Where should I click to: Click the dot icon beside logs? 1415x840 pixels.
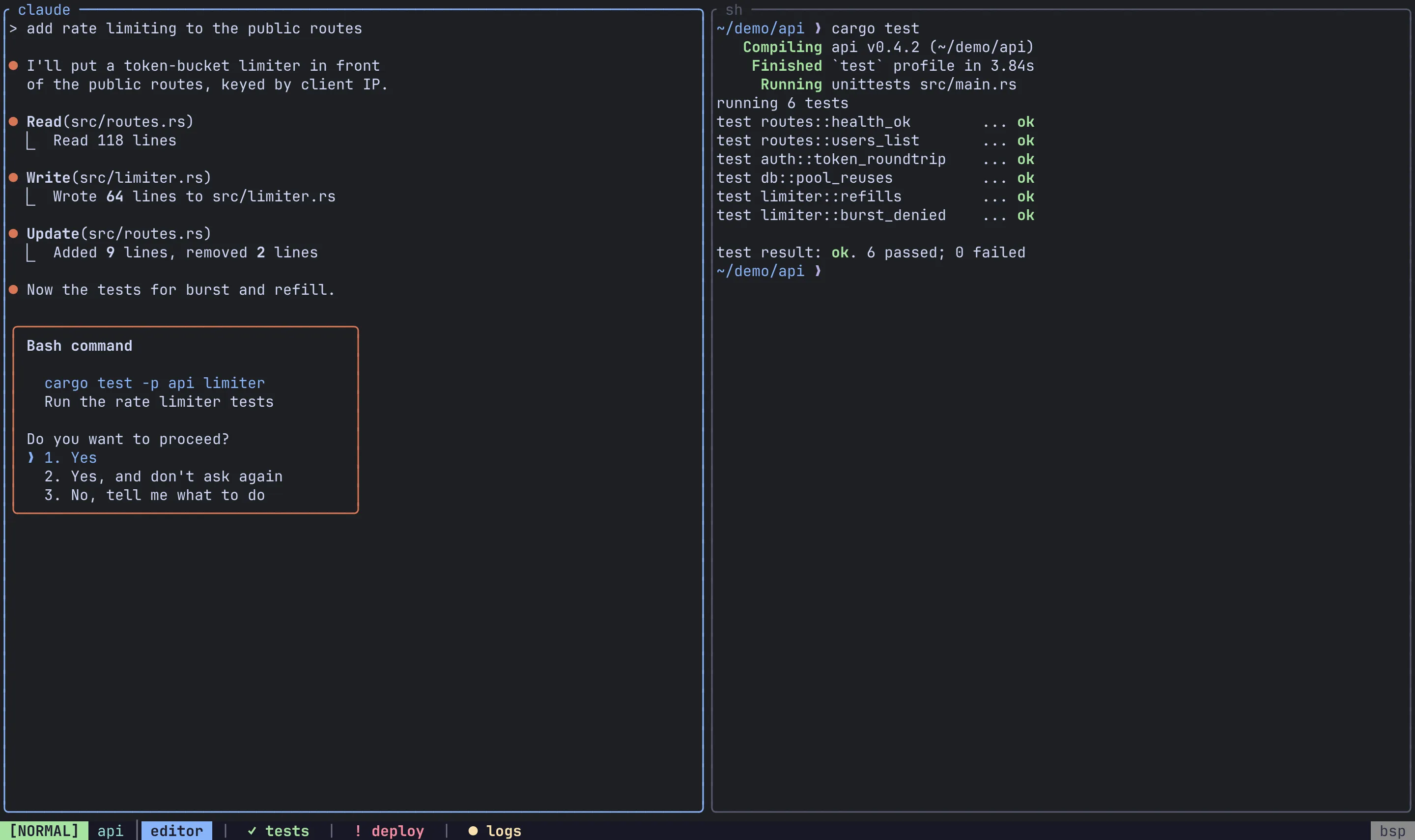point(473,830)
